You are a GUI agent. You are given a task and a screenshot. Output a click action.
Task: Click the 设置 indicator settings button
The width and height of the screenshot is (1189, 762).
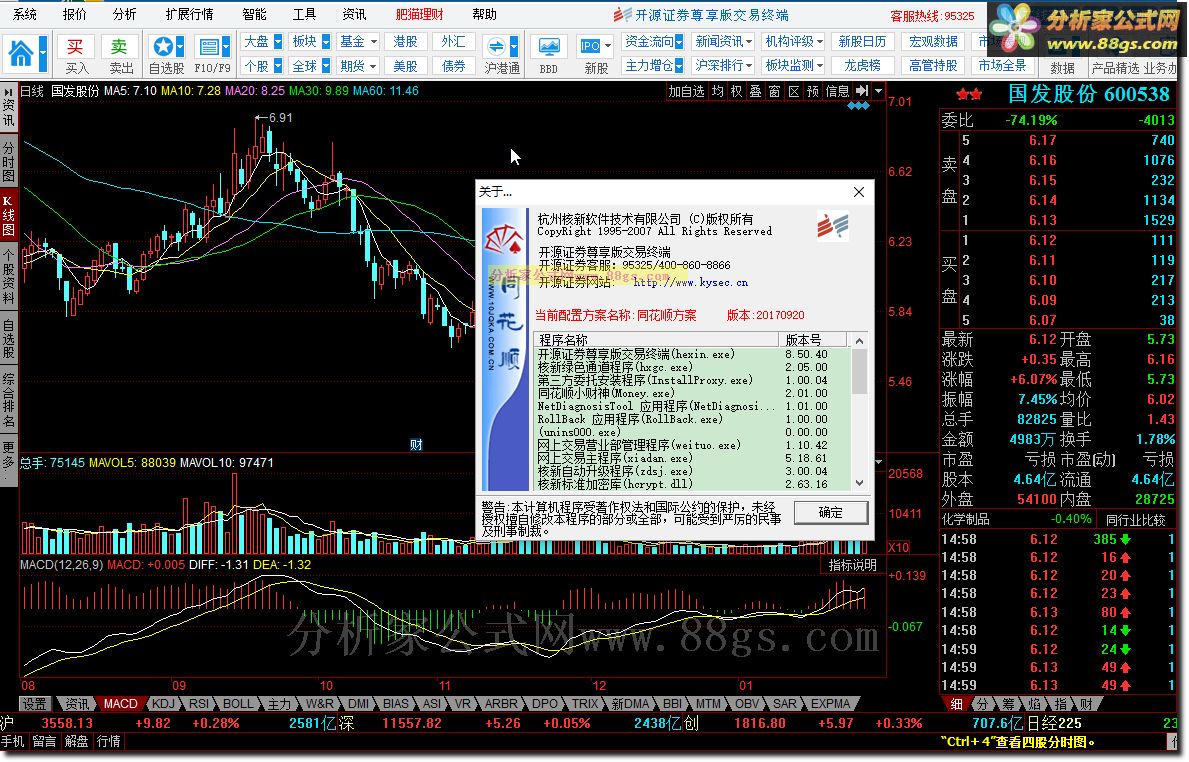34,704
